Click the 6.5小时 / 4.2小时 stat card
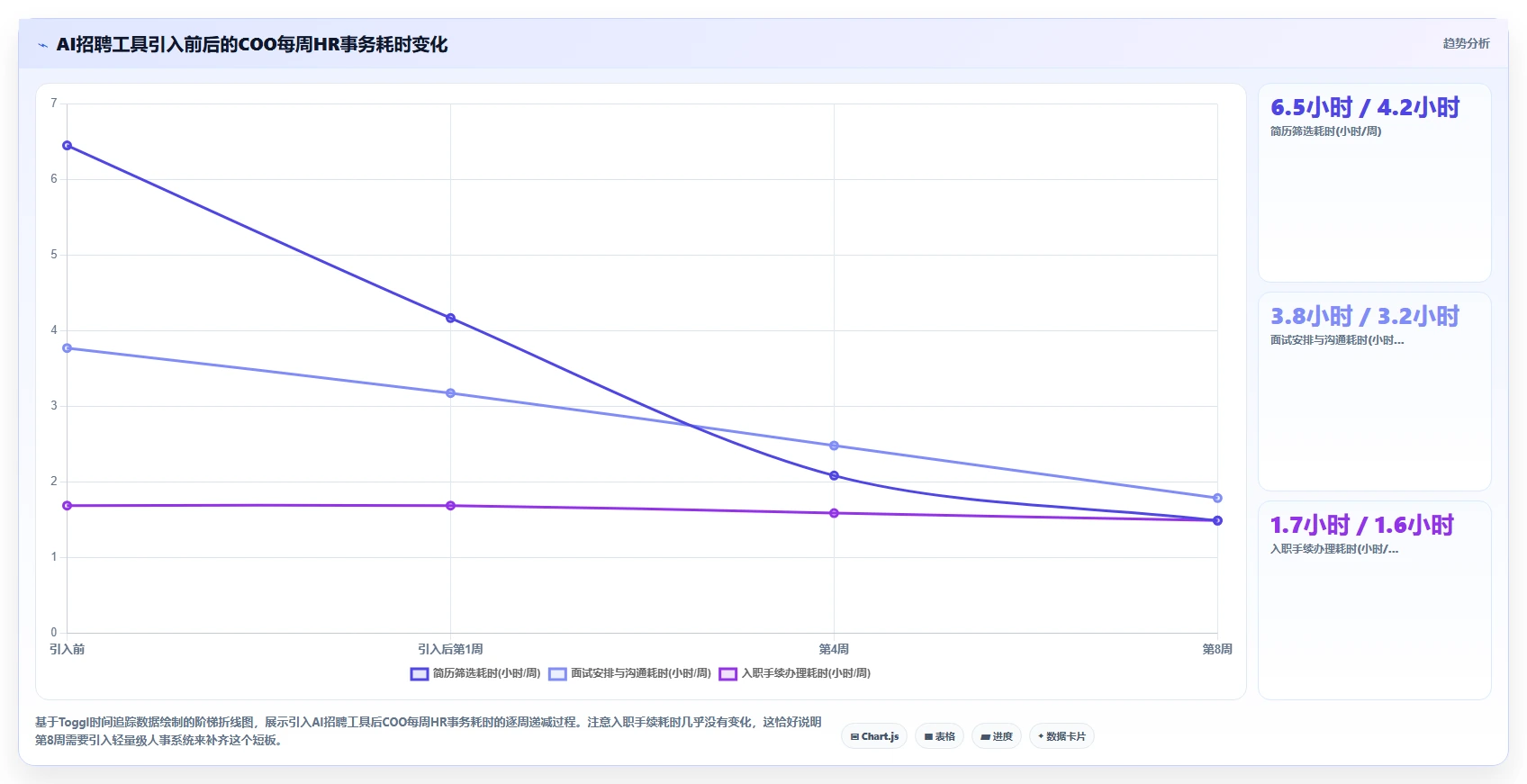The height and width of the screenshot is (784, 1527). (1374, 183)
